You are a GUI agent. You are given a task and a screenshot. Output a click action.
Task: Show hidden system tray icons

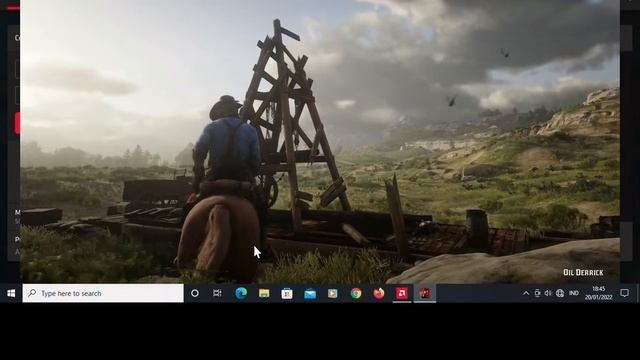click(526, 293)
